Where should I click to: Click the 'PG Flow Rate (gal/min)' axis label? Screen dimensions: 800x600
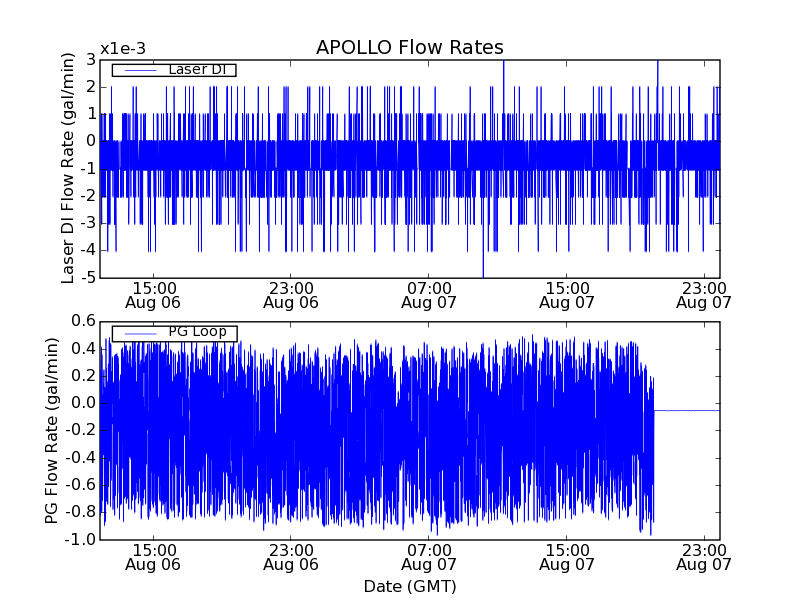[x=52, y=431]
